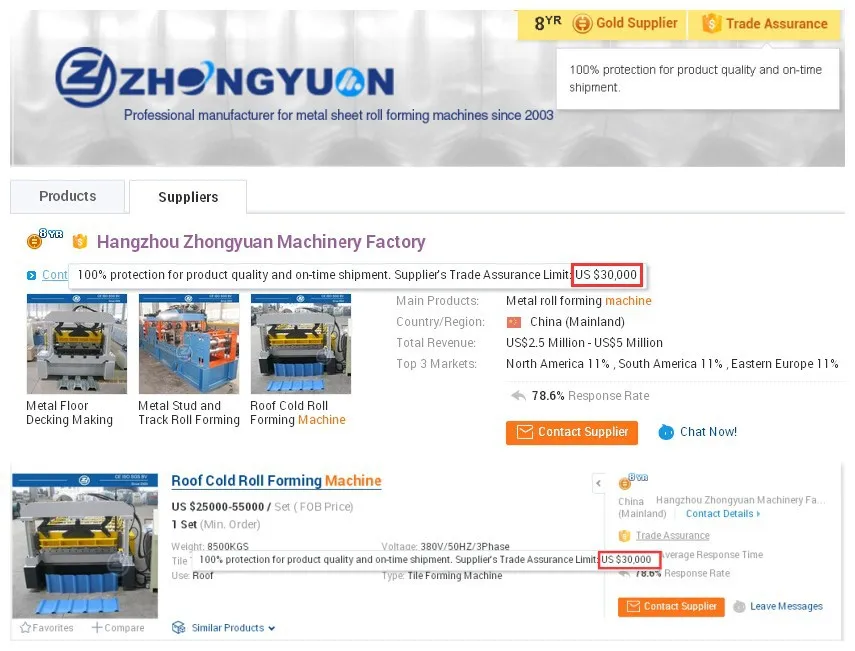855x651 pixels.
Task: Open the Roof Cold Roll Forming Machine title link
Action: (276, 480)
